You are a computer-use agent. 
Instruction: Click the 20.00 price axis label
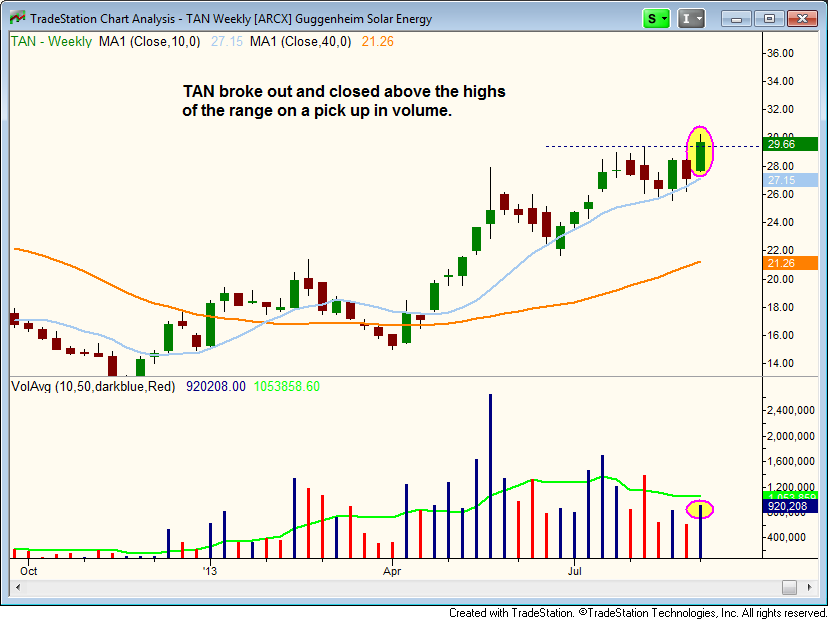tap(780, 279)
